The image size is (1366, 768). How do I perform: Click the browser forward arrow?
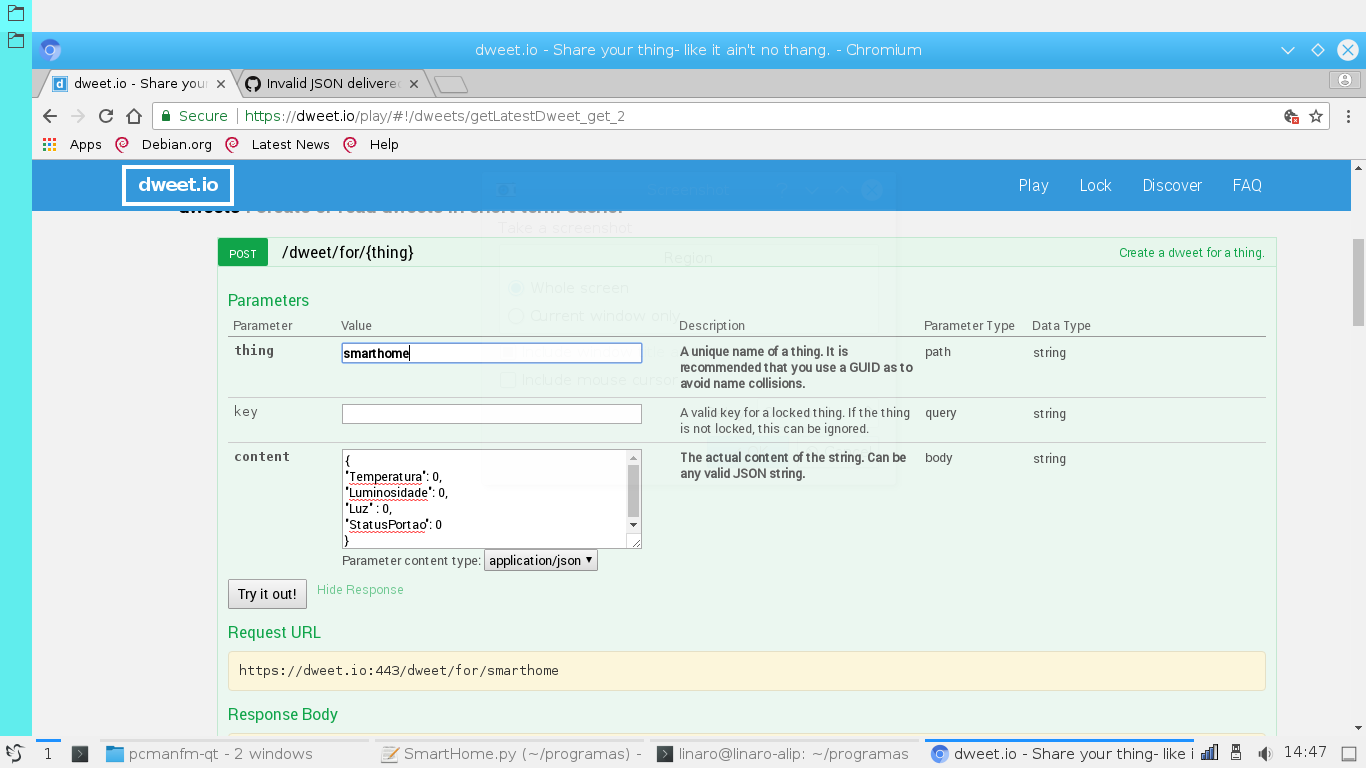coord(78,116)
